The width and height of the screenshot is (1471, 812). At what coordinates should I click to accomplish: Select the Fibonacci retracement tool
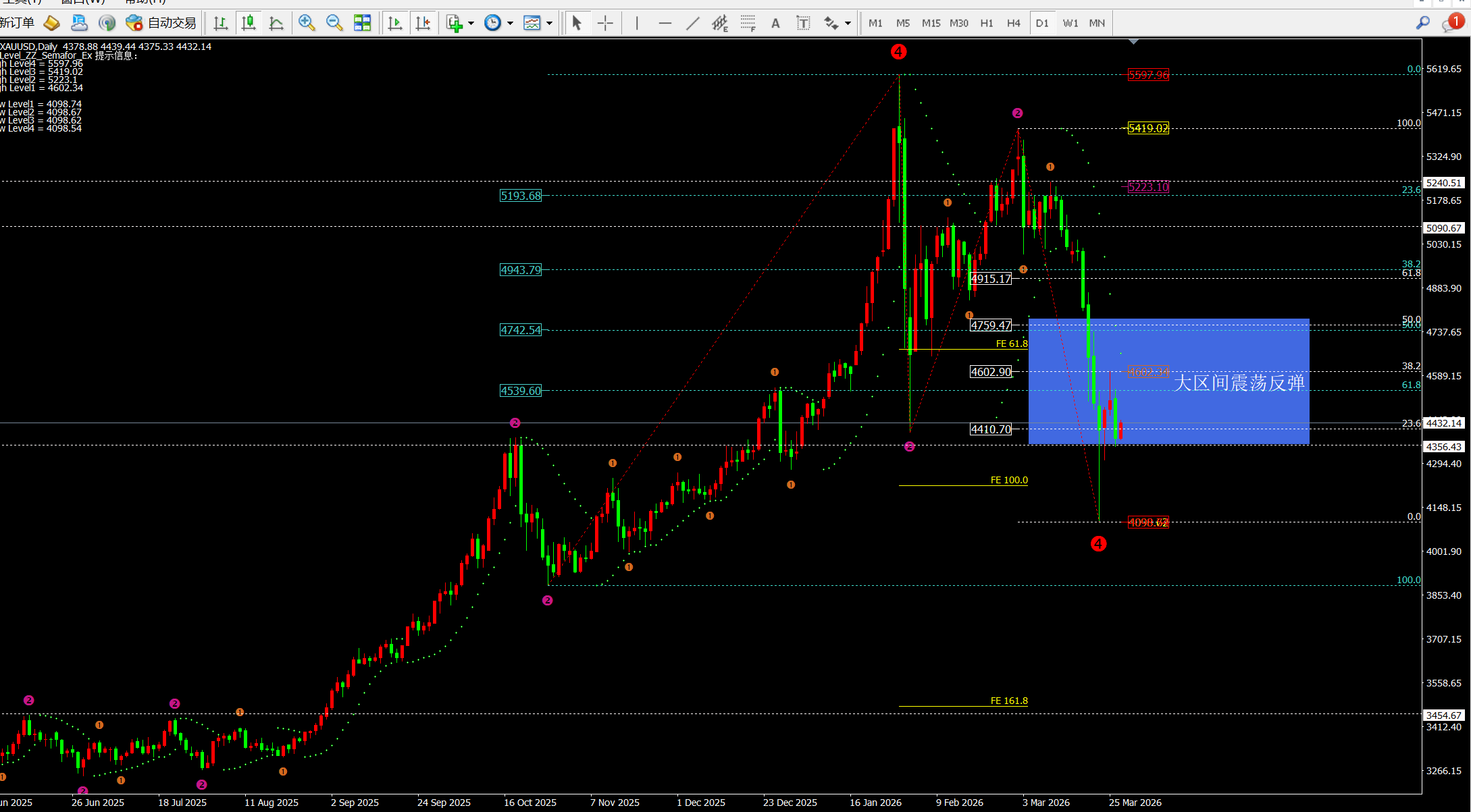748,23
